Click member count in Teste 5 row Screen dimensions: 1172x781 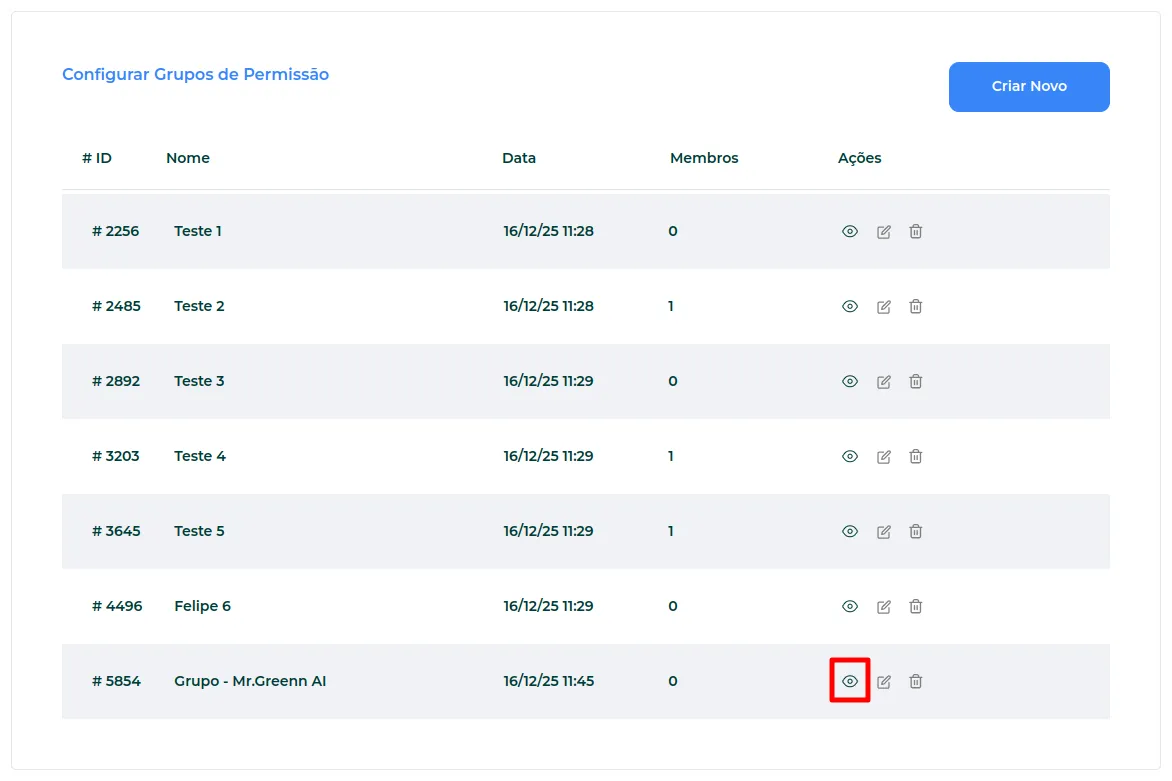(x=670, y=531)
